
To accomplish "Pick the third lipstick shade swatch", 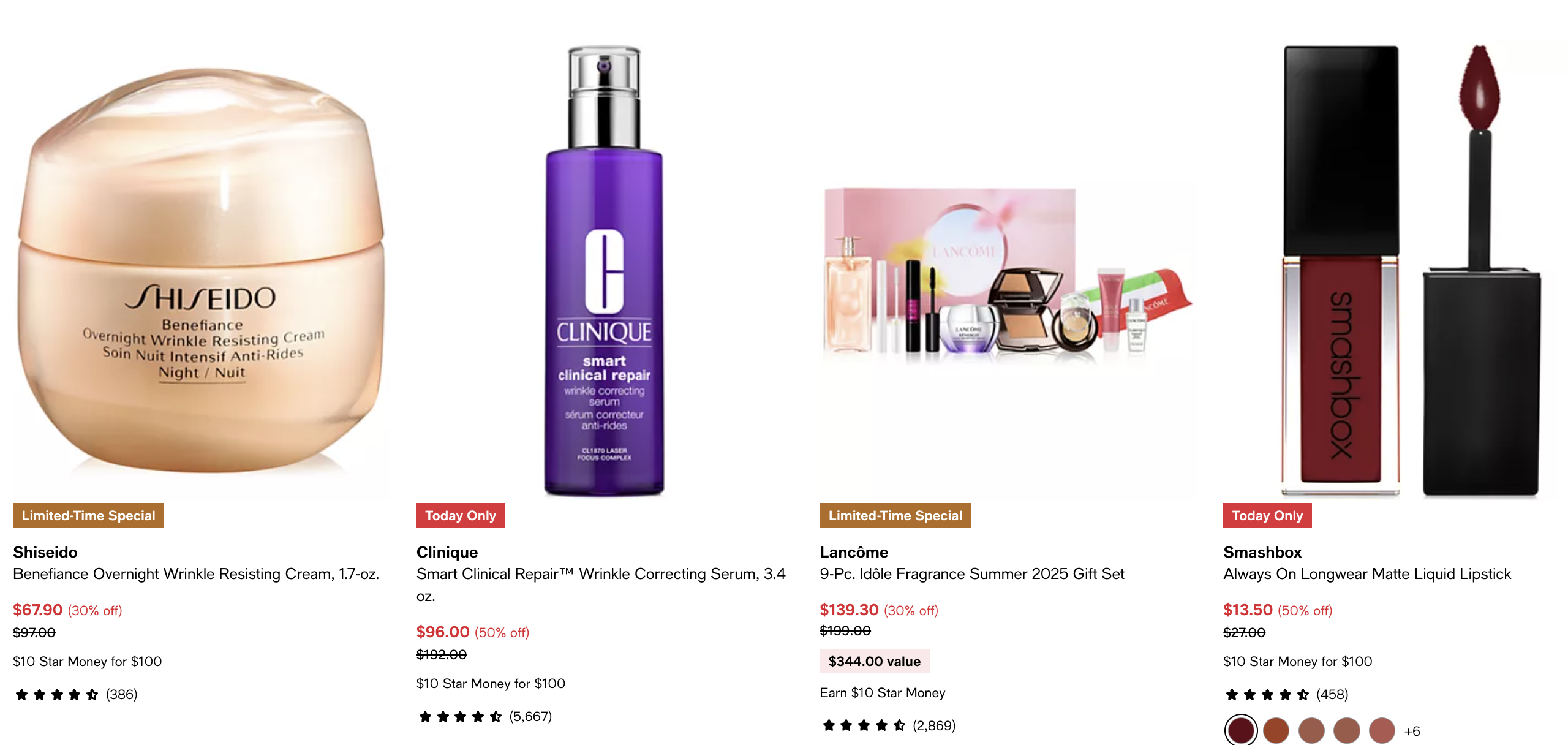I will [x=1311, y=730].
